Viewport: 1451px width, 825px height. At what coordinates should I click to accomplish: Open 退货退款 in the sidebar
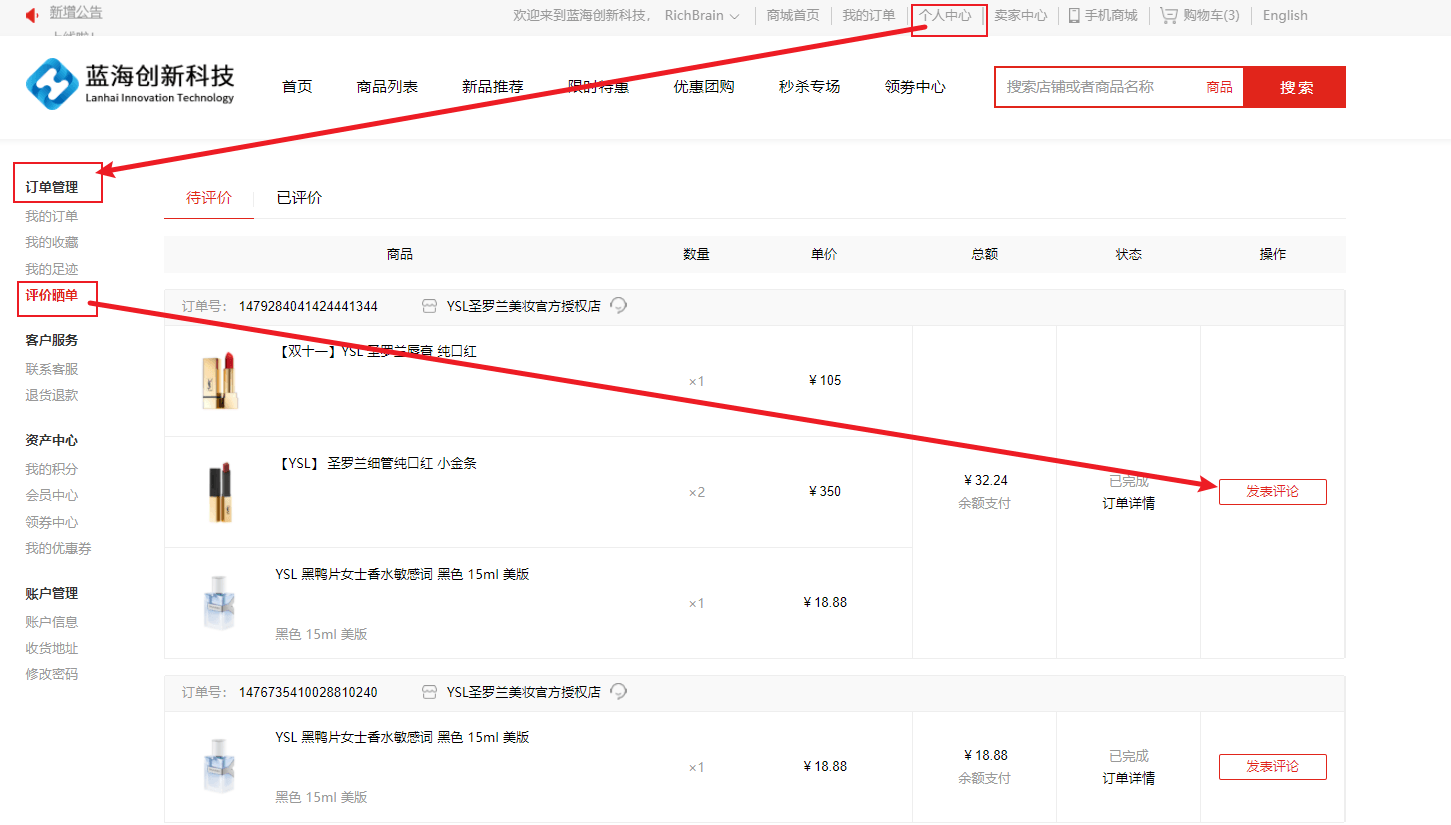(51, 395)
